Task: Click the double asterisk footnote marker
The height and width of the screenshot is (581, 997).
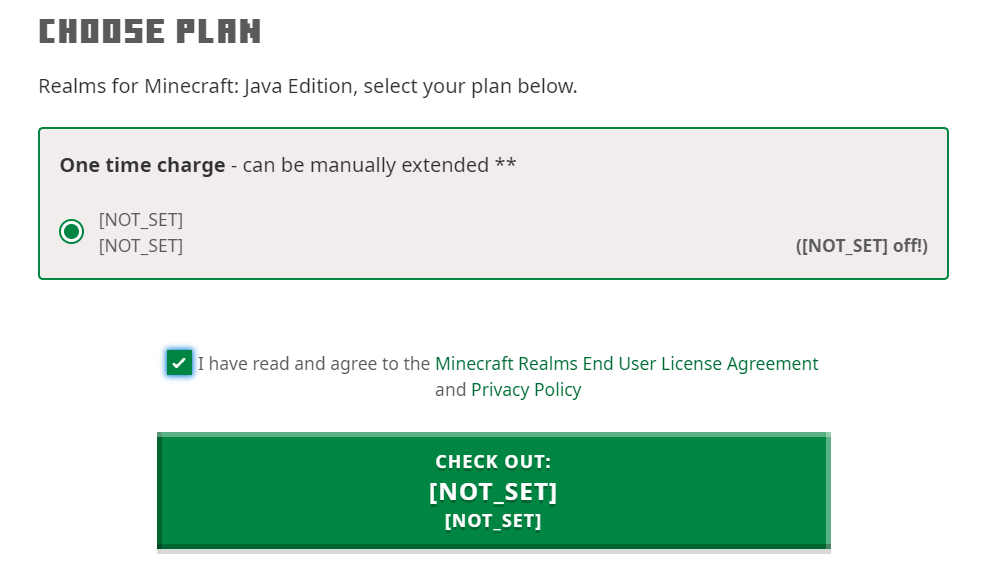Action: tap(506, 165)
